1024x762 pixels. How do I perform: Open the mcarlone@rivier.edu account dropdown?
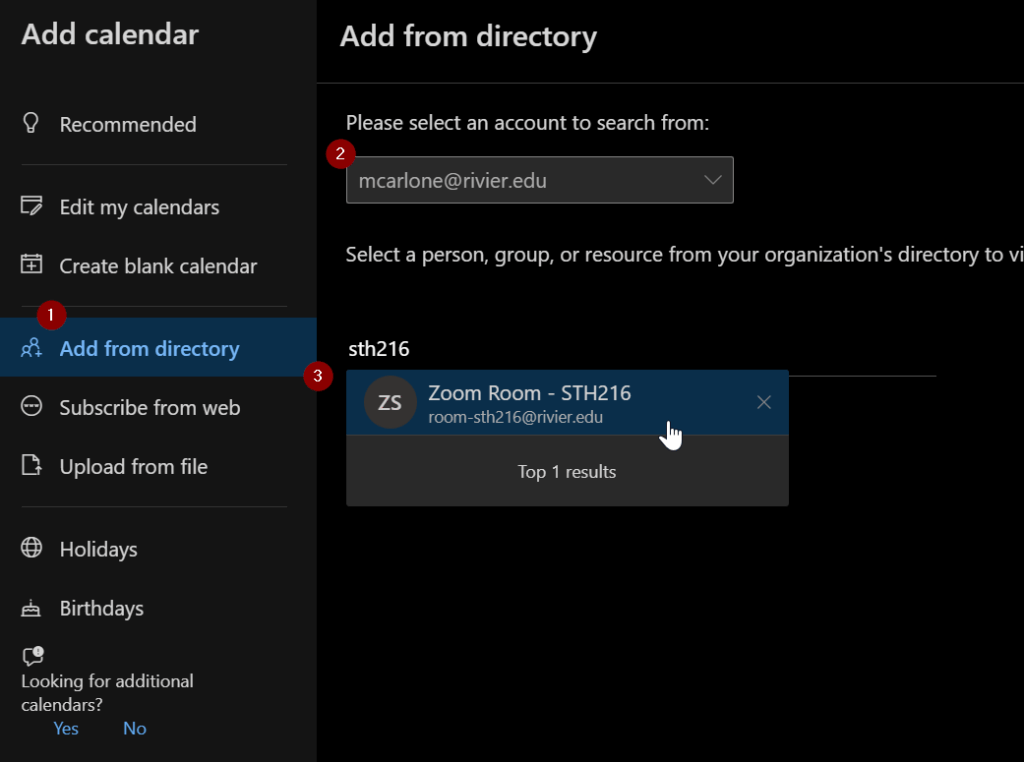[x=539, y=181]
